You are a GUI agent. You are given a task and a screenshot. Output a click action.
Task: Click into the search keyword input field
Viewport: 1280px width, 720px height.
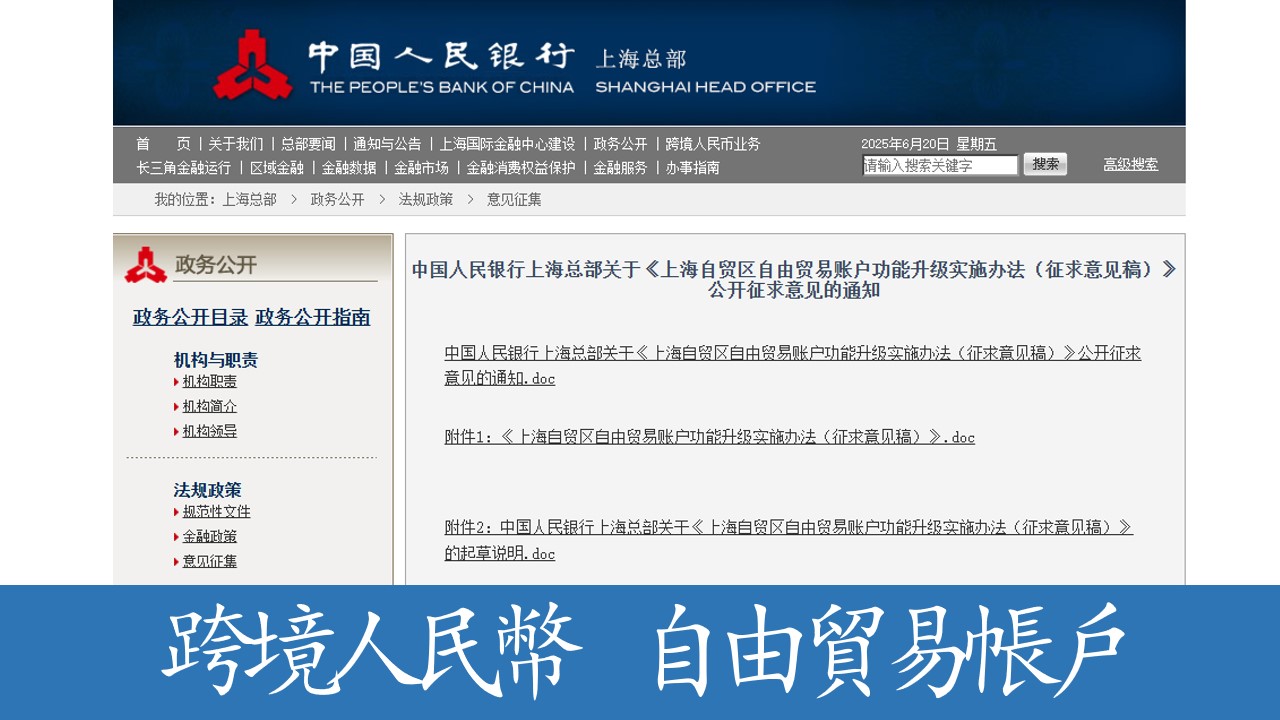(x=939, y=166)
